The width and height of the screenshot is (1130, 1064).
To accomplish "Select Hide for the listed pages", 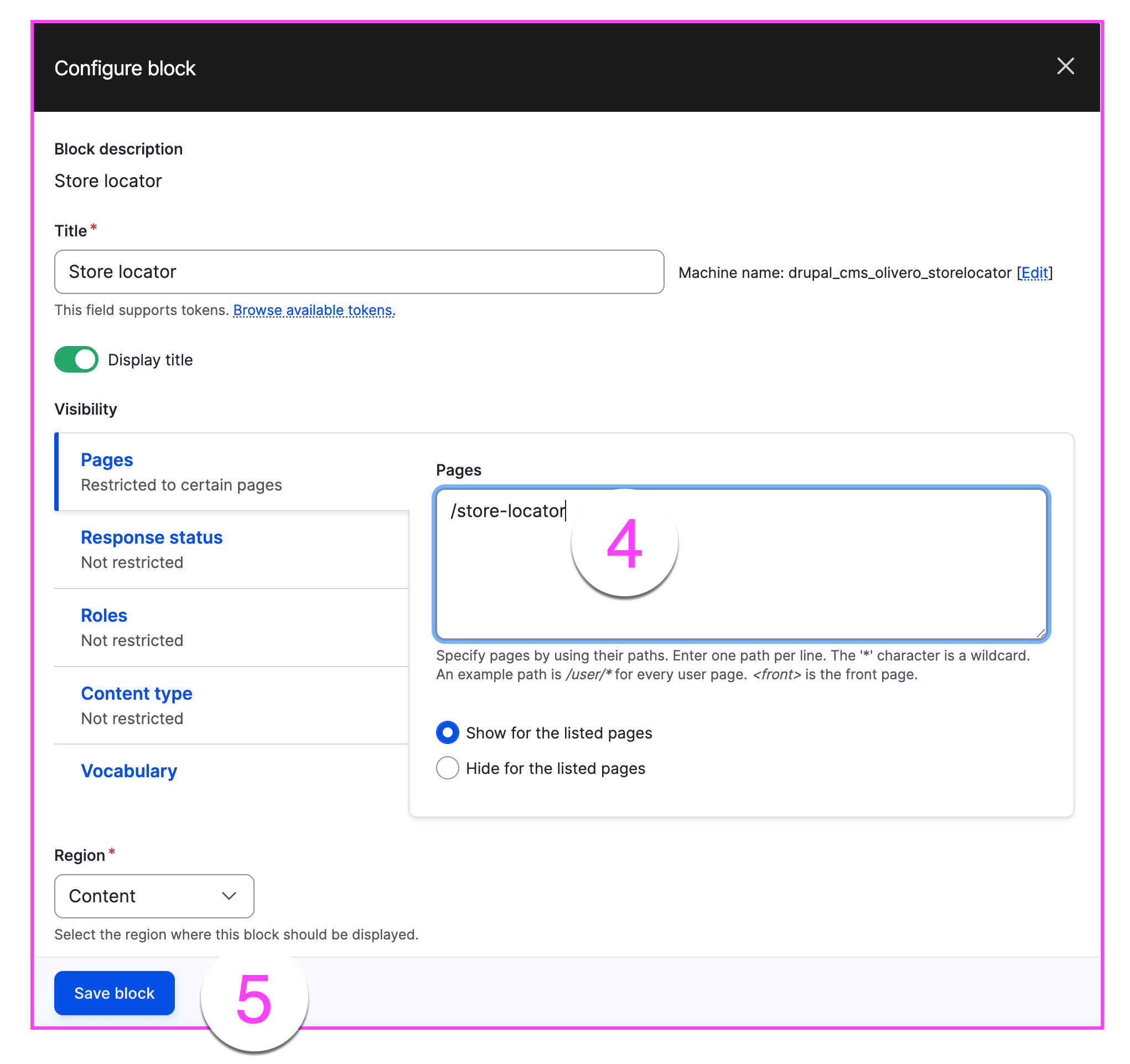I will coord(447,768).
